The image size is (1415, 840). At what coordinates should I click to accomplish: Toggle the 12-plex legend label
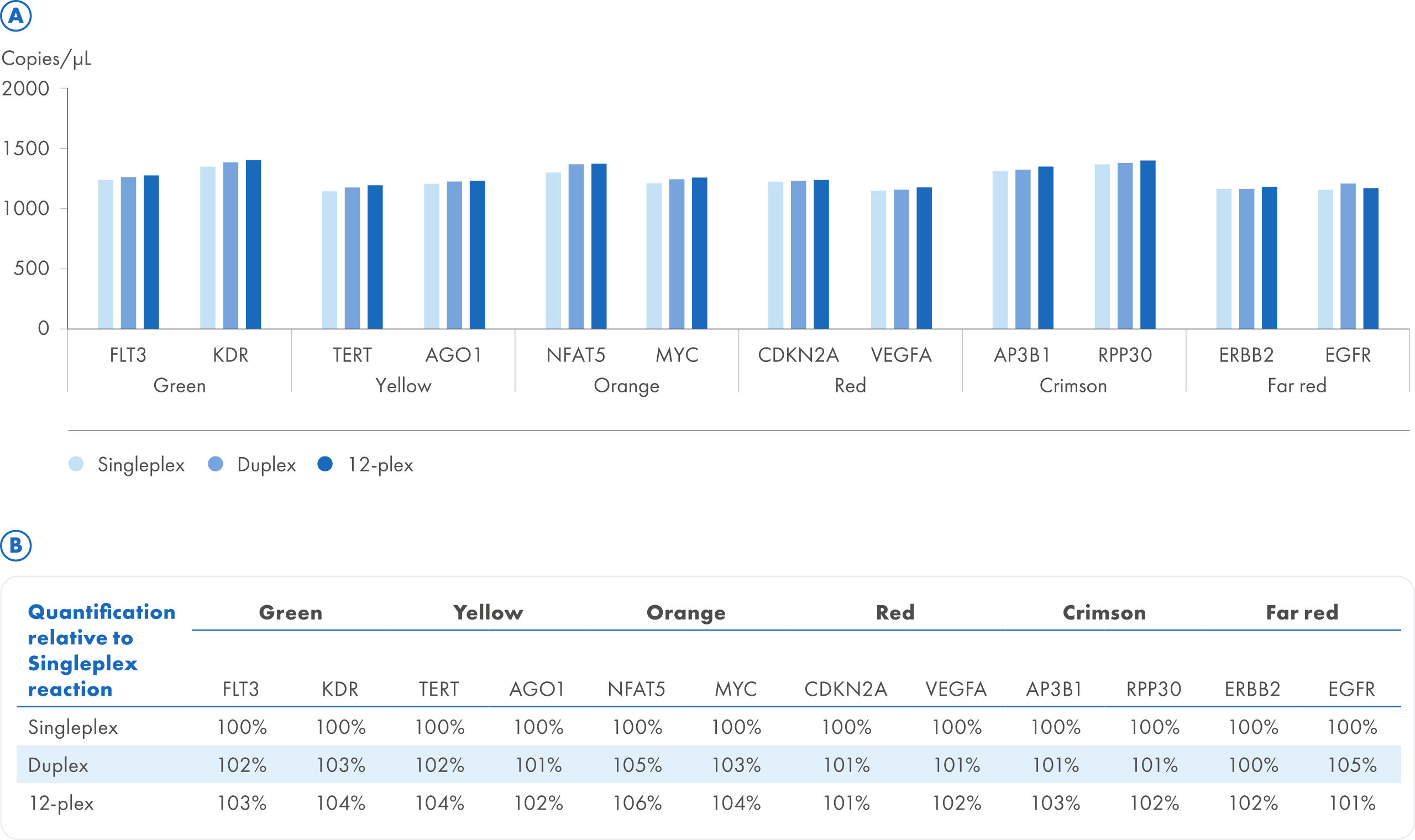pos(380,465)
